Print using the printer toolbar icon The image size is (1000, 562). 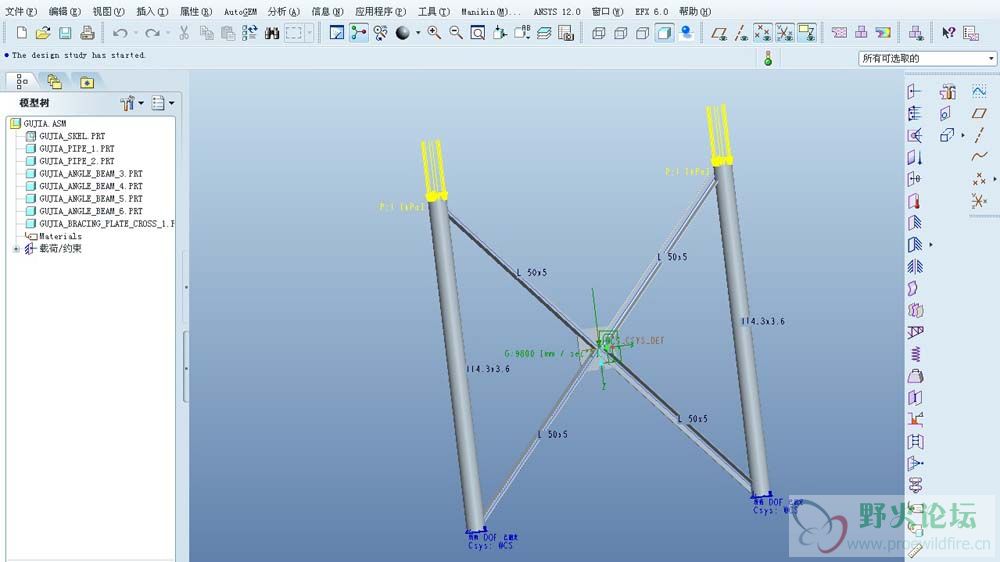[87, 33]
